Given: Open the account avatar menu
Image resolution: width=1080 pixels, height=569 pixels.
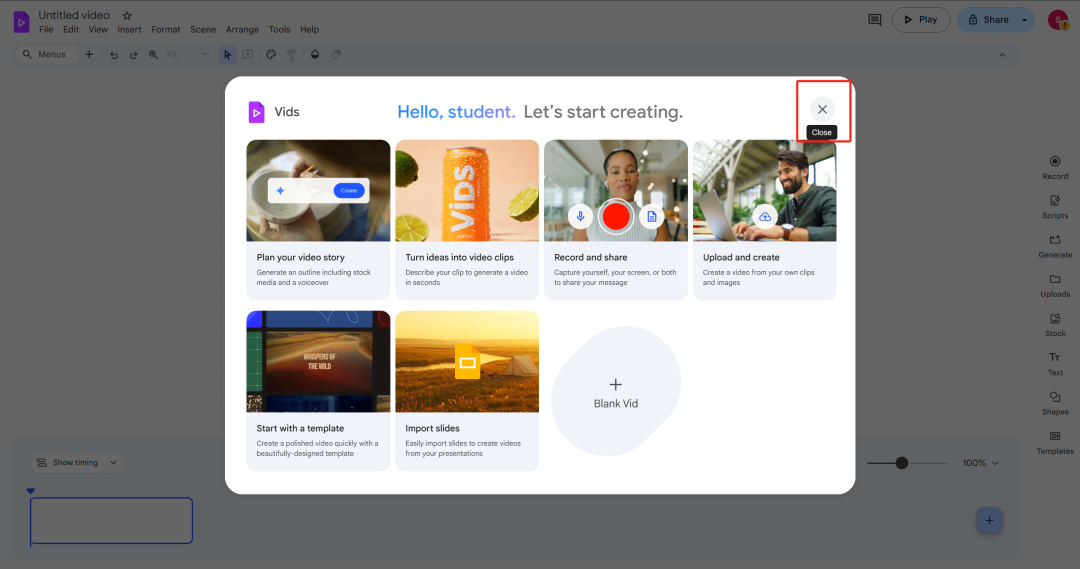Looking at the screenshot, I should [1057, 20].
